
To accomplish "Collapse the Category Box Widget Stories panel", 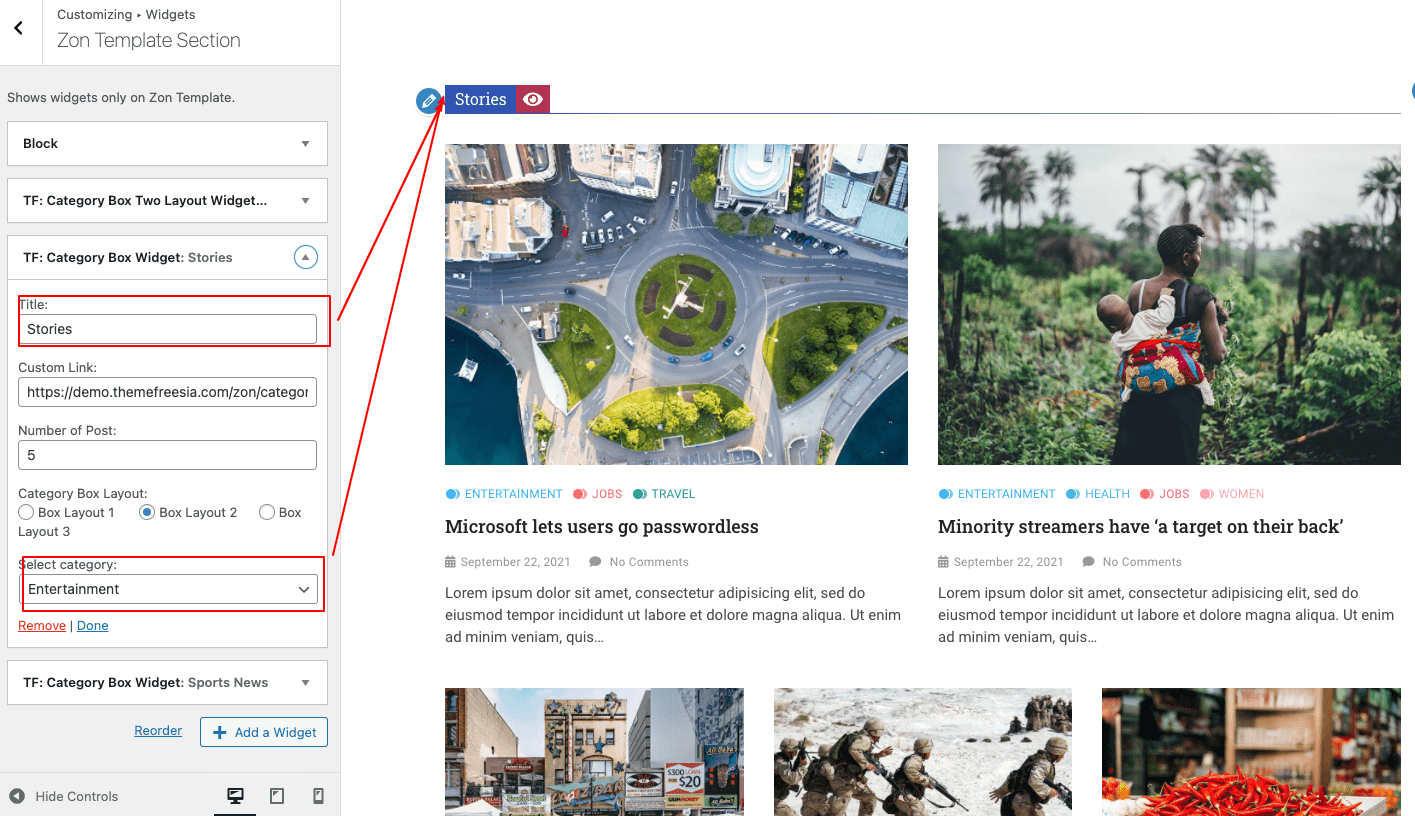I will (x=306, y=257).
